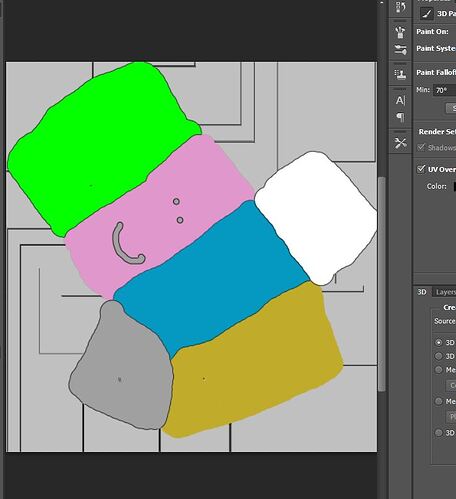Screen dimensions: 456x499
Task: Click the 3D Paint brush icon in Properties
Action: (426, 13)
